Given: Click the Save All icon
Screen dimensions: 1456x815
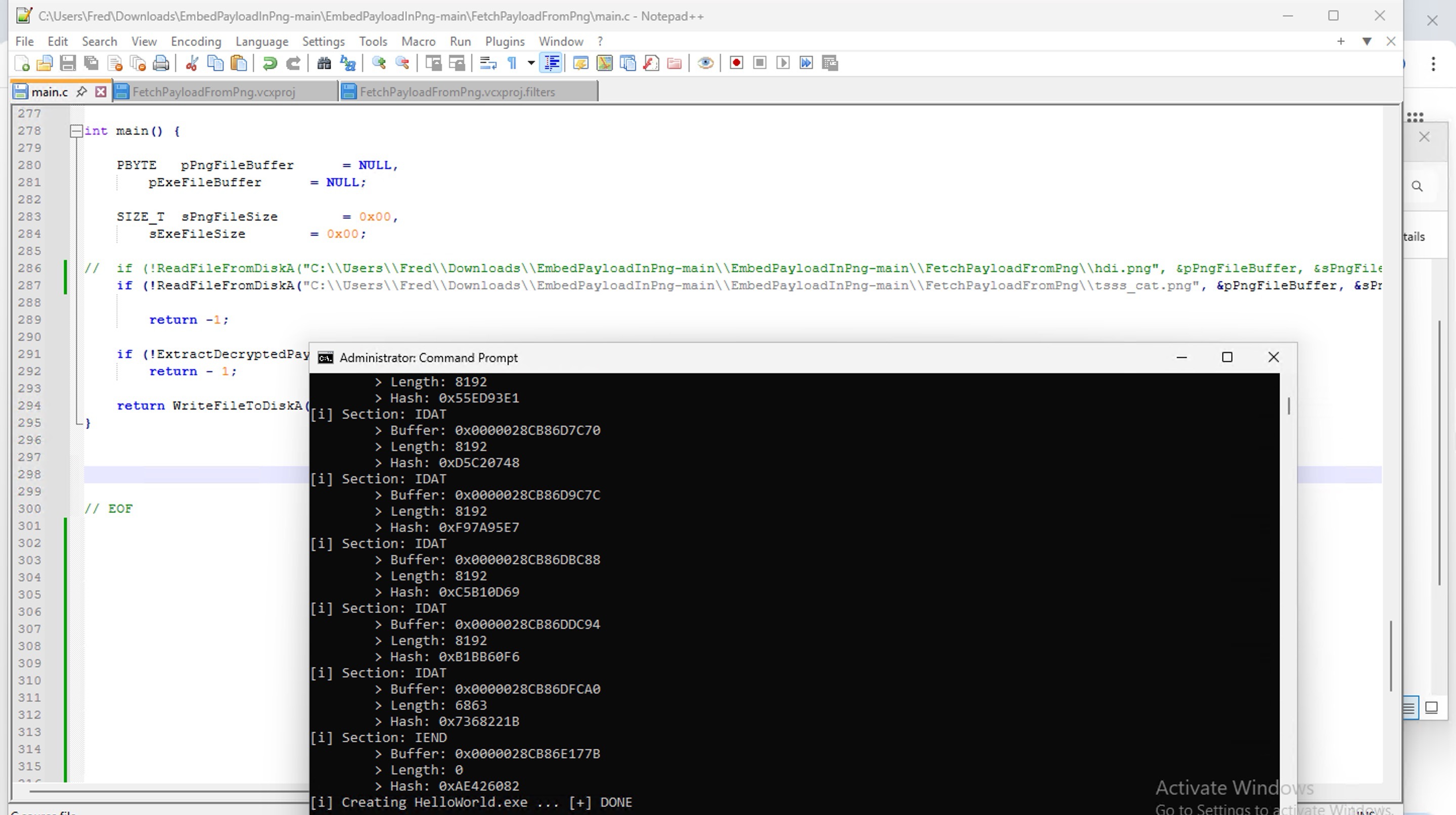Looking at the screenshot, I should (x=91, y=63).
